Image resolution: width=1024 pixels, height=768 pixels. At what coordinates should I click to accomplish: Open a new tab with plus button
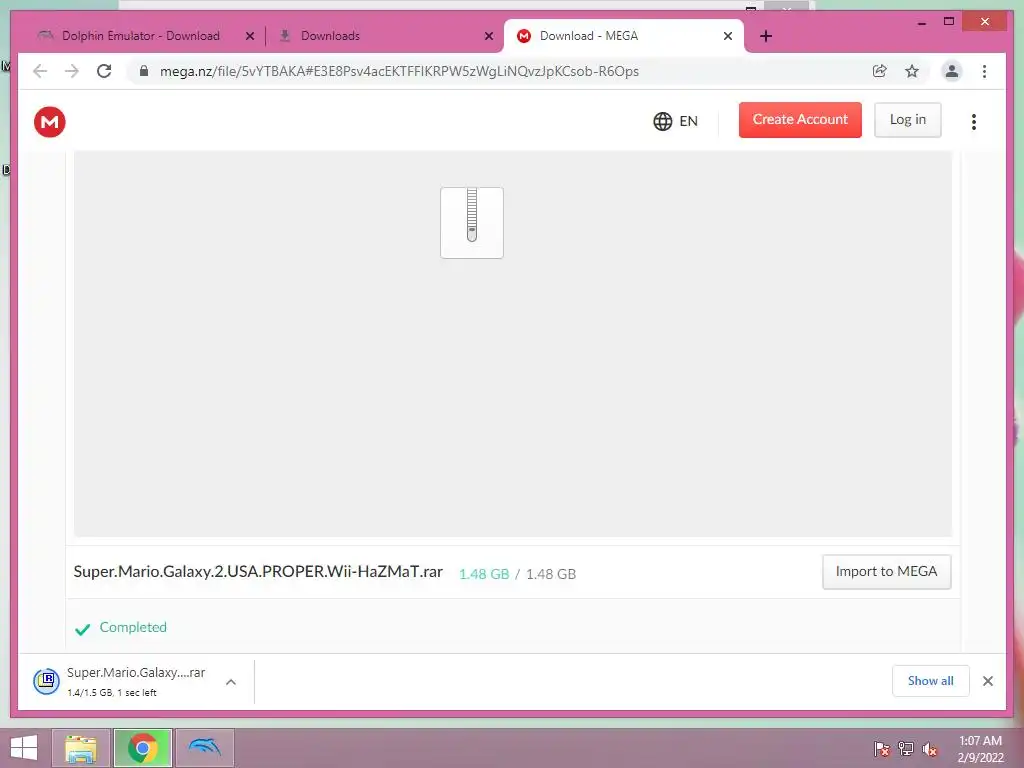(x=766, y=37)
